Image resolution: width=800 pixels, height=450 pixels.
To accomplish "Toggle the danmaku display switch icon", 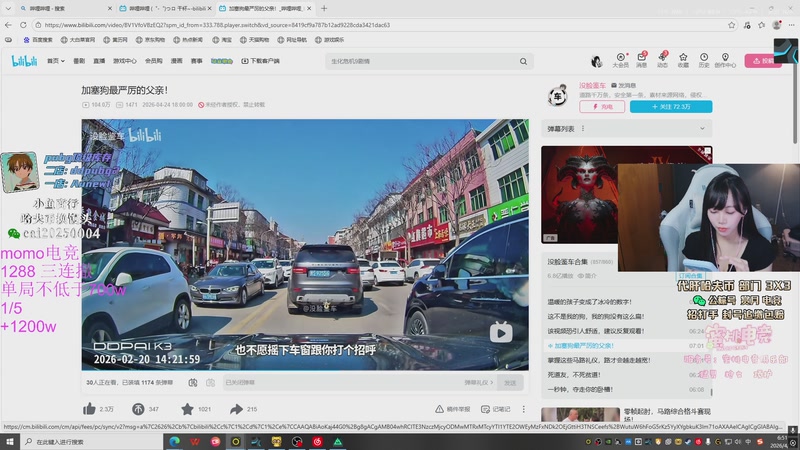I will tap(193, 383).
